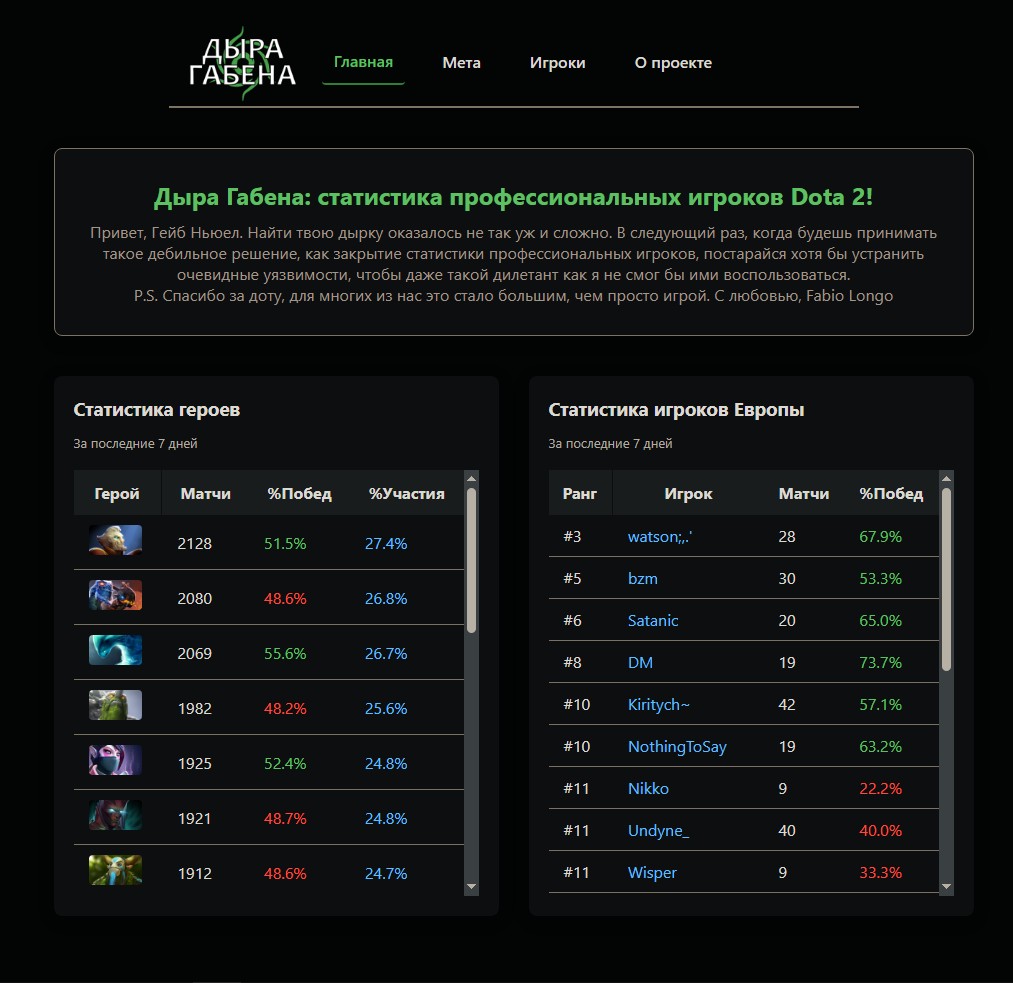1013x983 pixels.
Task: Open player watson;,.' profile link
Action: pos(660,537)
